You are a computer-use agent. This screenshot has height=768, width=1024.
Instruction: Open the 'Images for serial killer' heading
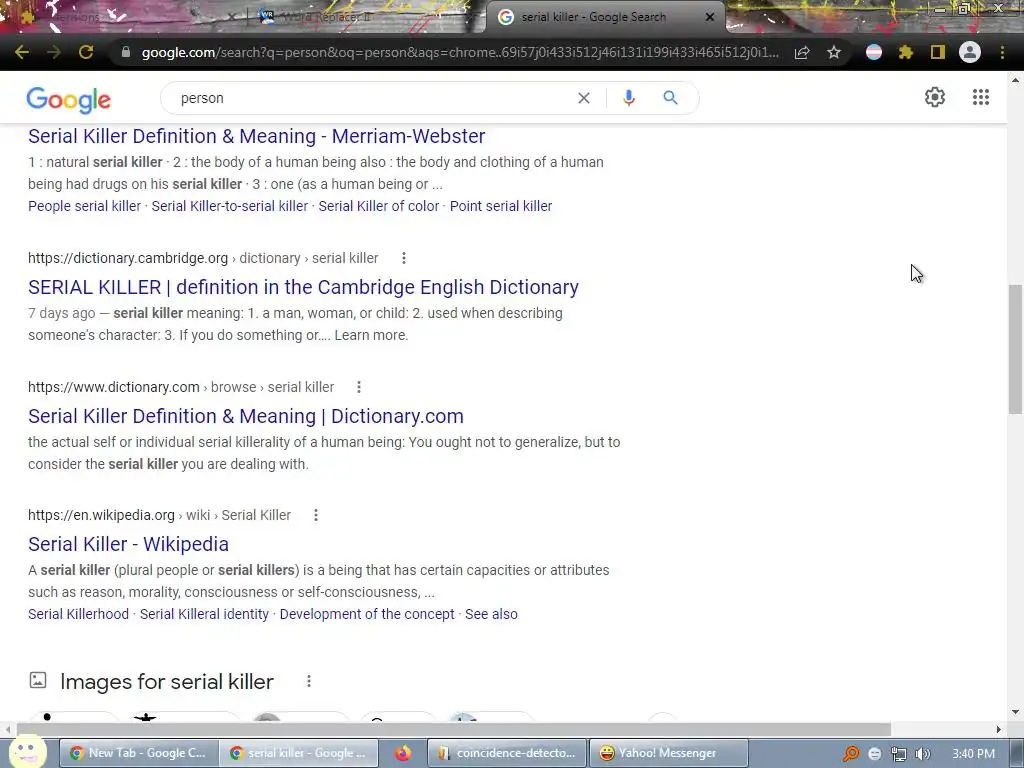click(167, 682)
